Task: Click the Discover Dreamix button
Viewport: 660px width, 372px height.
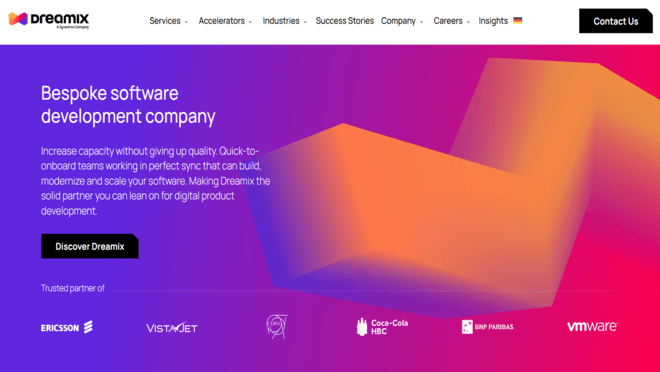Action: (x=90, y=246)
